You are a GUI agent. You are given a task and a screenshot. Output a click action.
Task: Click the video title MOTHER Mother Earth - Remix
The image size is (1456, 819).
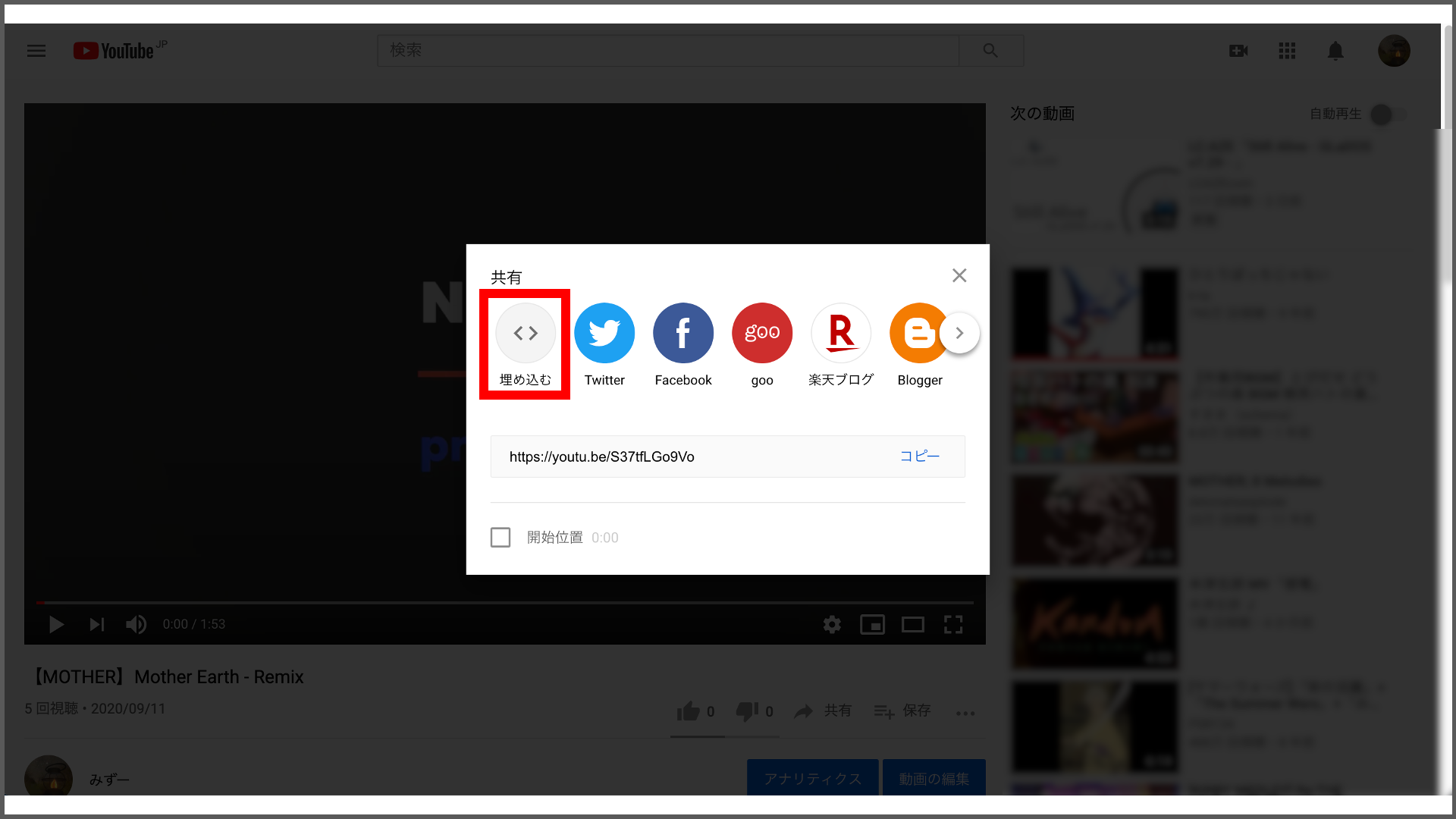click(x=167, y=677)
